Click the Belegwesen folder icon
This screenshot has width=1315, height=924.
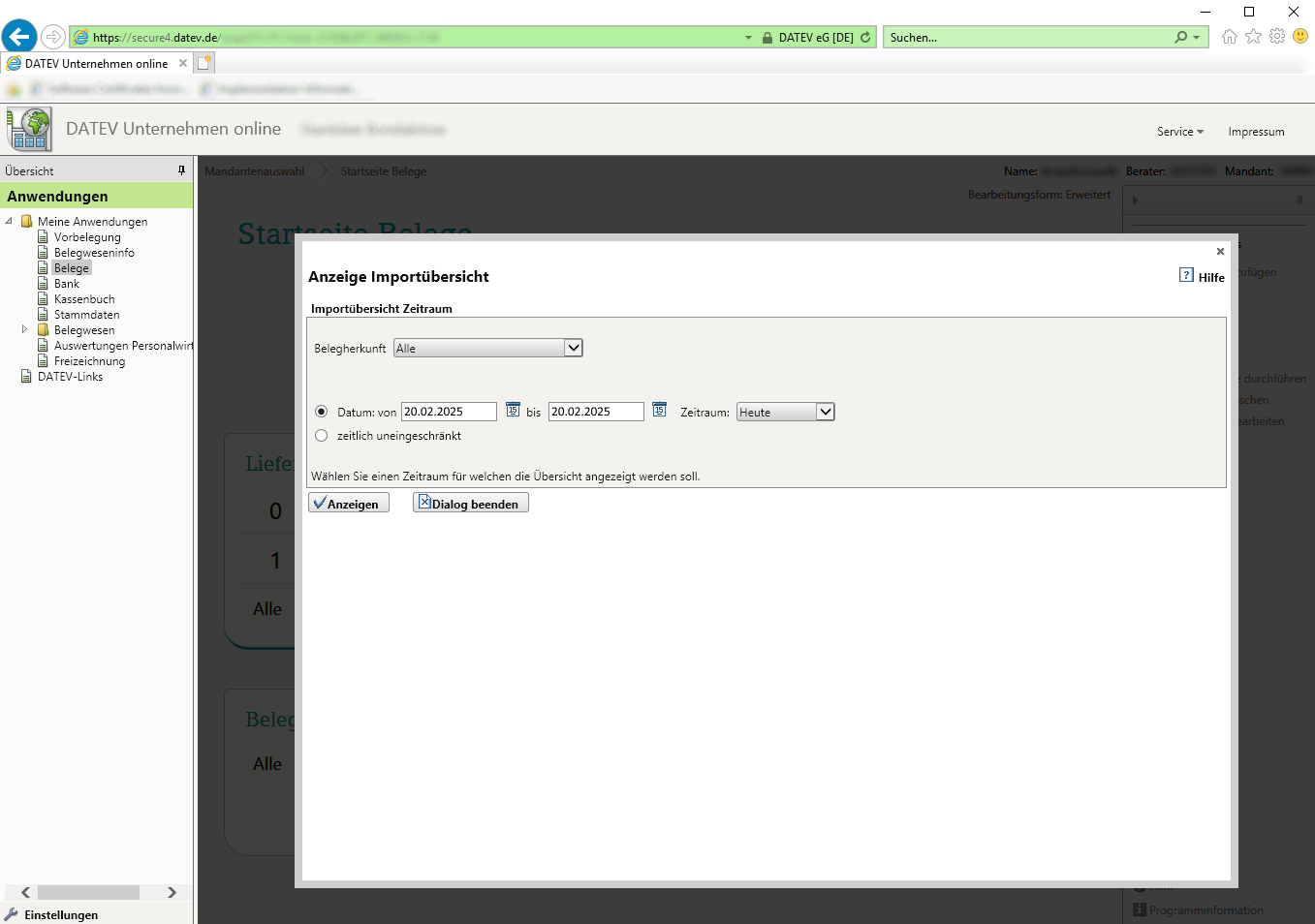click(43, 329)
